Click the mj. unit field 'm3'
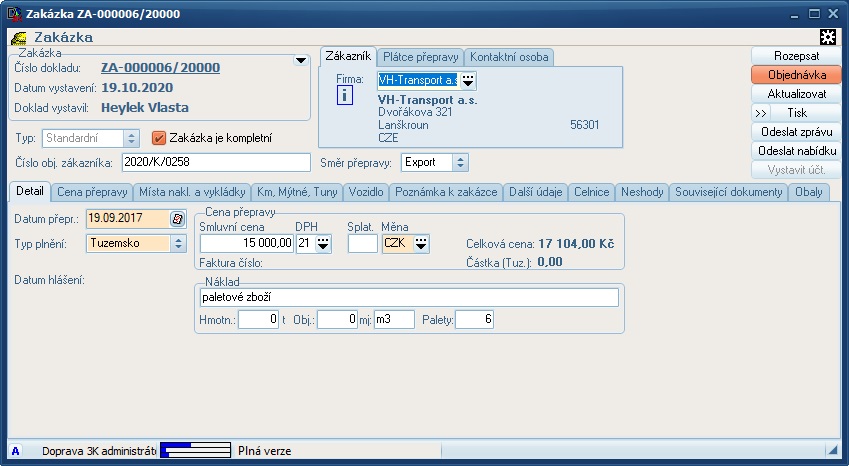 (x=394, y=319)
